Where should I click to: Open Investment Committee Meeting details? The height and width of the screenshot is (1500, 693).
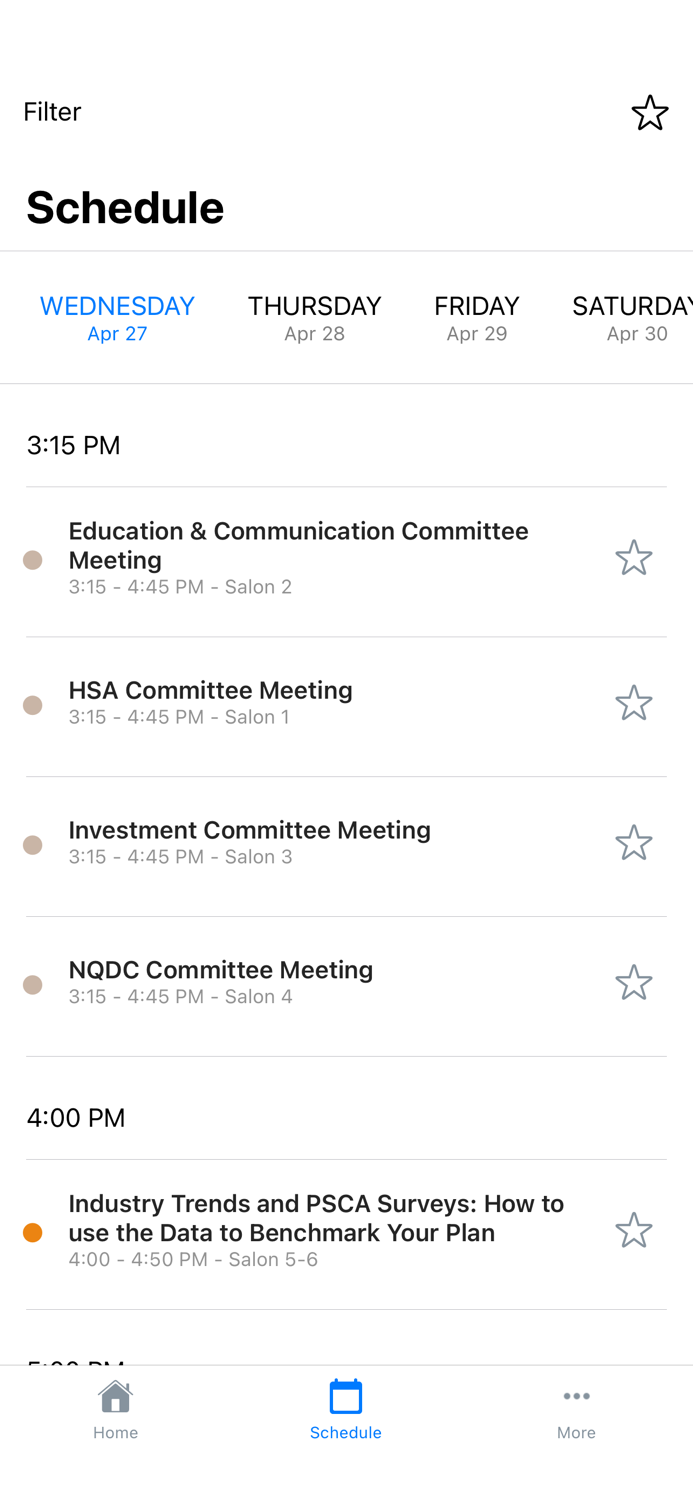pyautogui.click(x=249, y=841)
